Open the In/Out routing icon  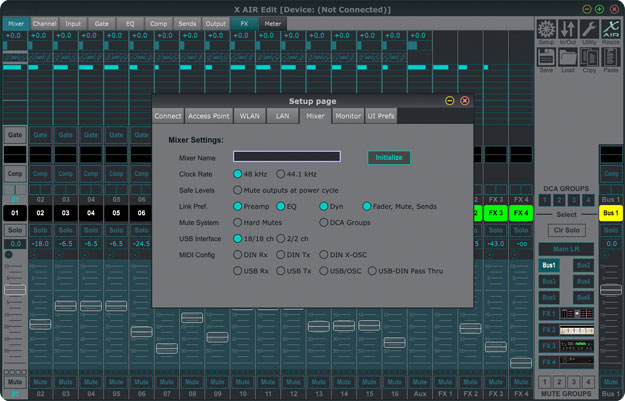pyautogui.click(x=568, y=31)
